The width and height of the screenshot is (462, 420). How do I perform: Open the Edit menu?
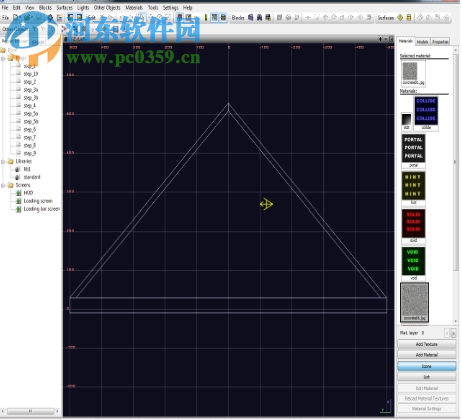[17, 7]
